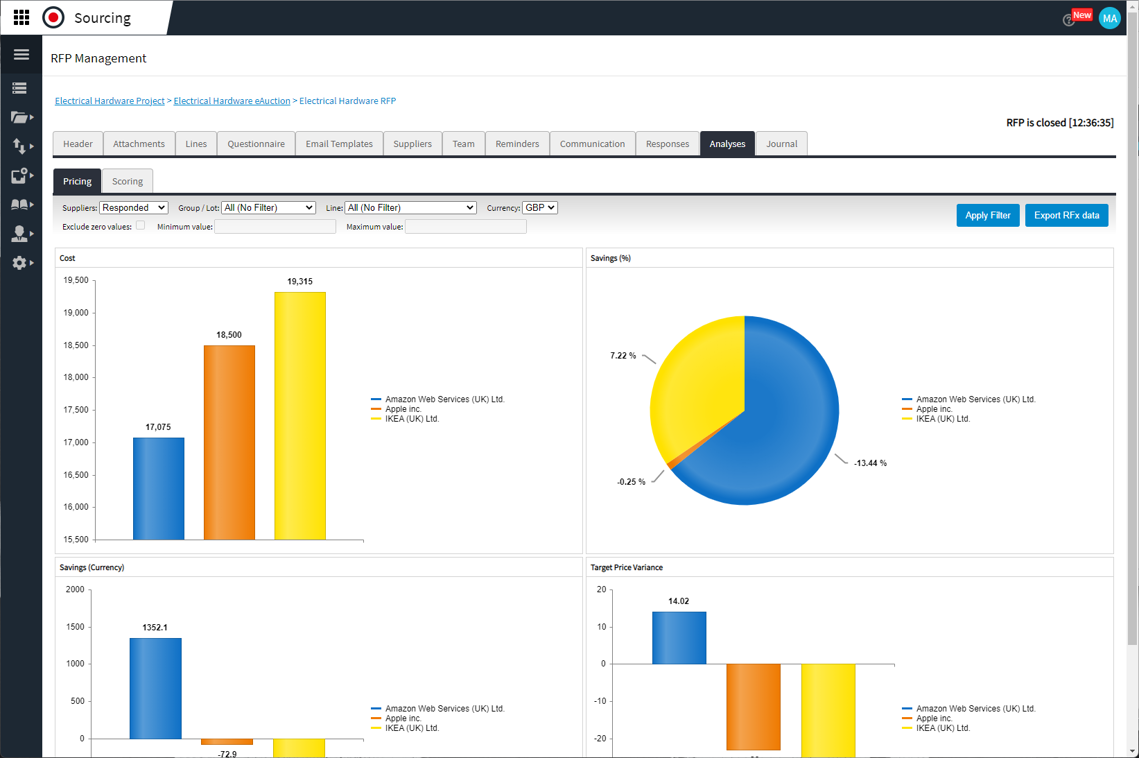Open the Electrical Hardware Project link
Screen dimensions: 1139x758
(110, 101)
